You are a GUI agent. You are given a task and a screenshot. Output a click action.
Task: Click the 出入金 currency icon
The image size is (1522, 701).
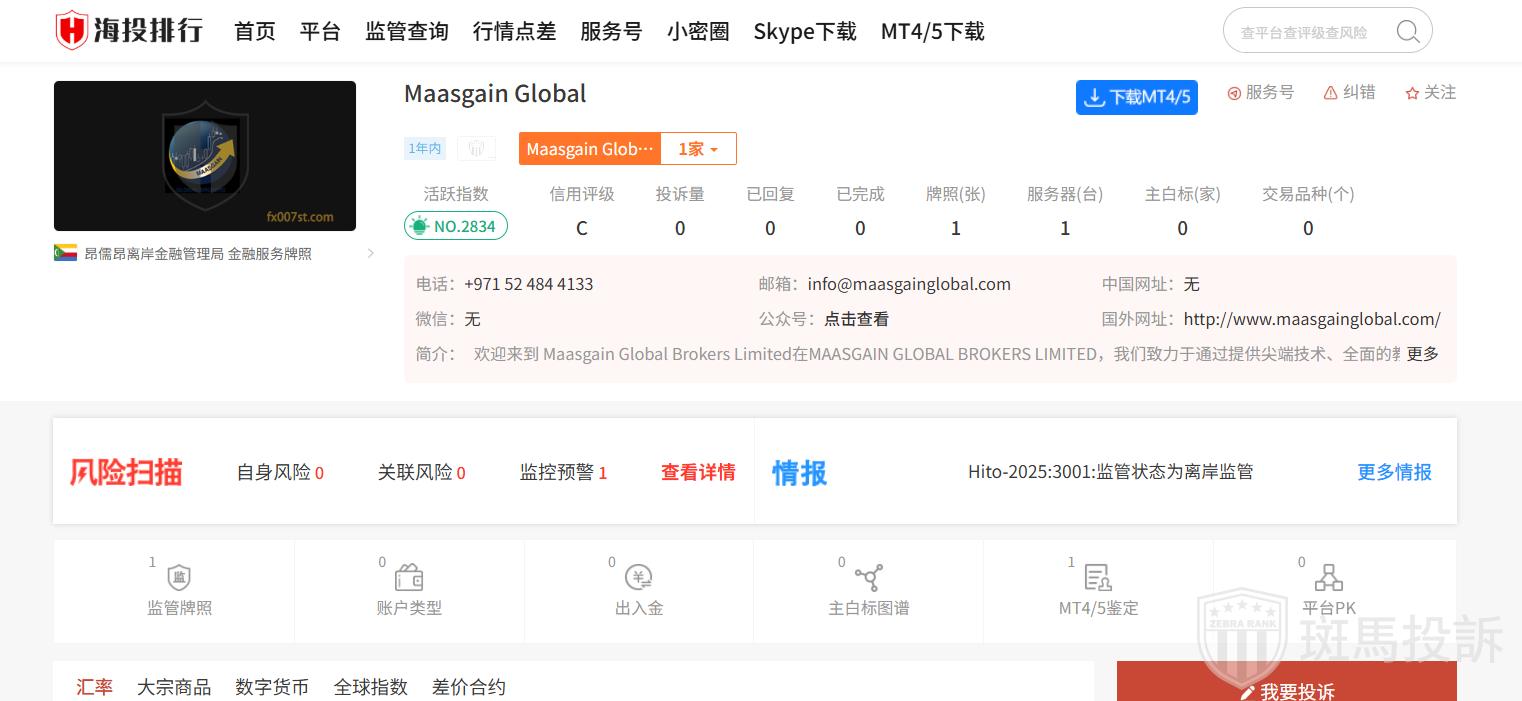(639, 577)
